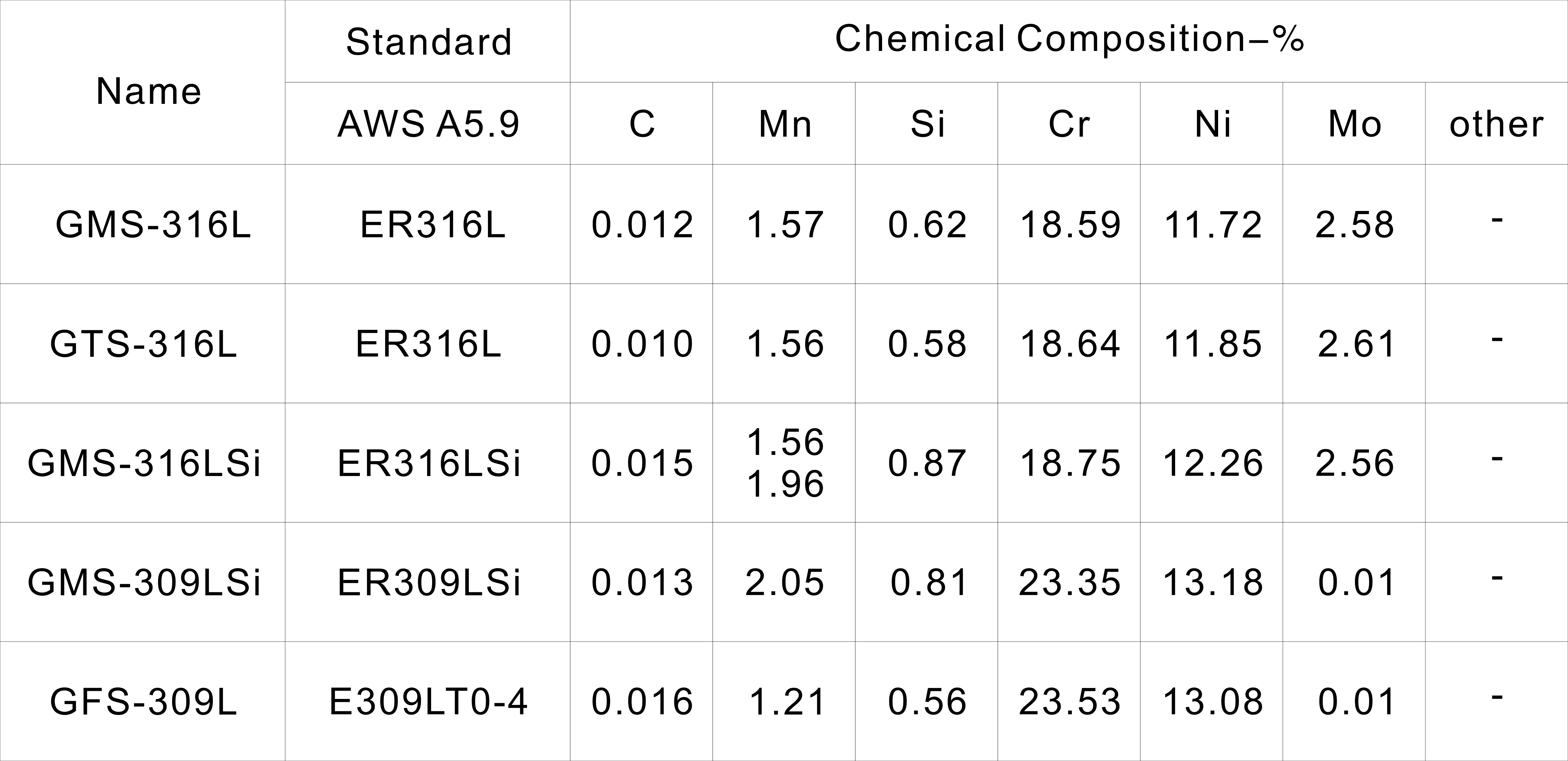Click the GTS-316L name cell
The width and height of the screenshot is (1568, 761).
[x=144, y=344]
